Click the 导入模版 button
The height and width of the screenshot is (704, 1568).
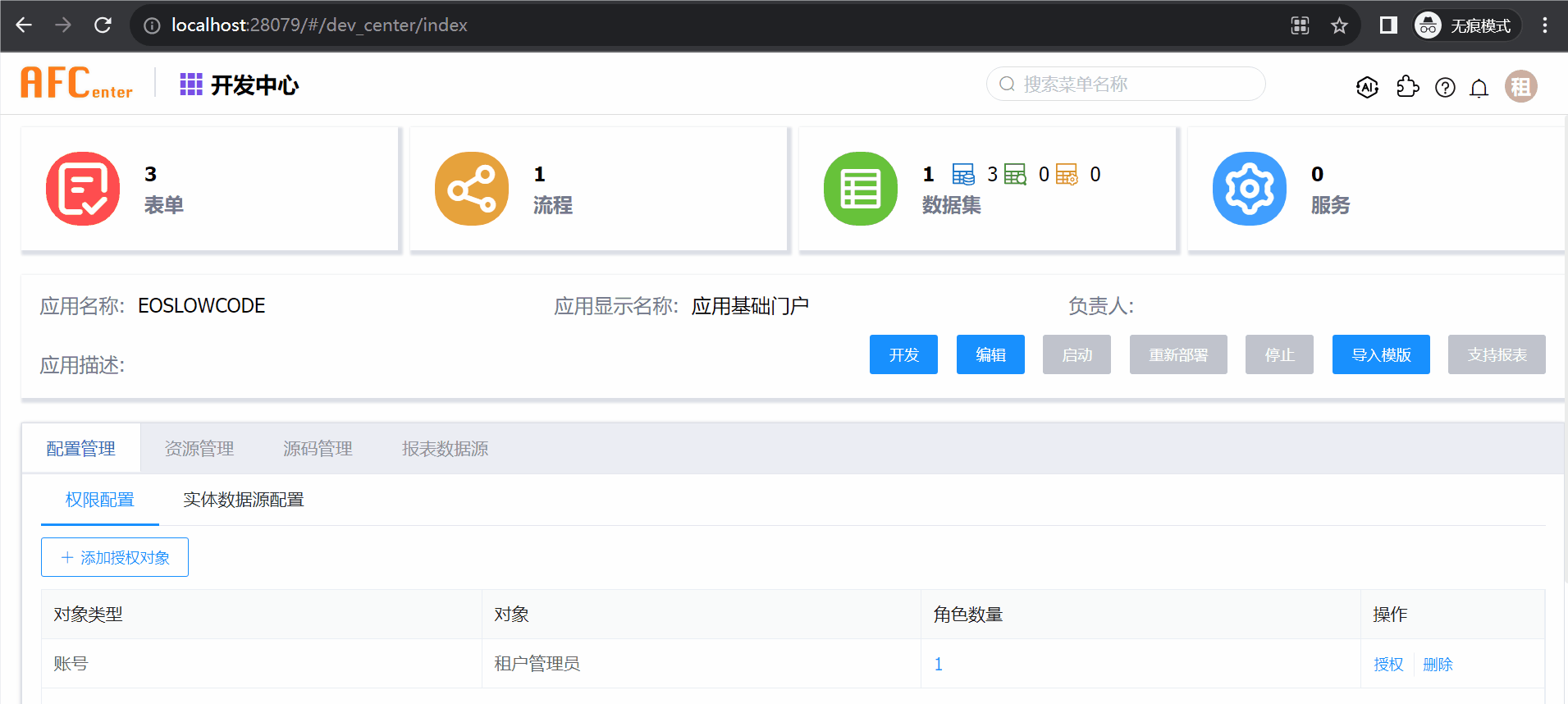click(1380, 354)
